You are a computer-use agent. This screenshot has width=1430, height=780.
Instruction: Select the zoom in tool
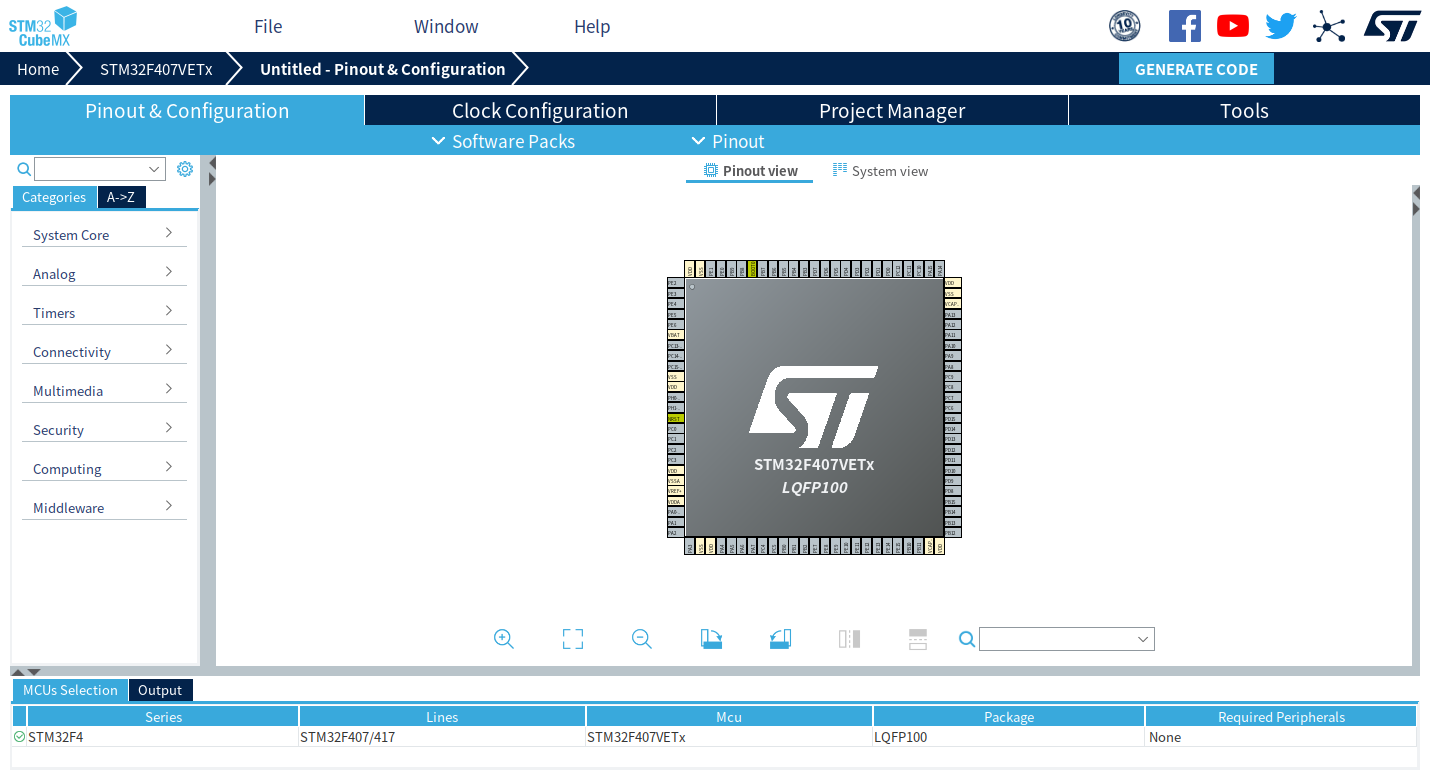503,638
